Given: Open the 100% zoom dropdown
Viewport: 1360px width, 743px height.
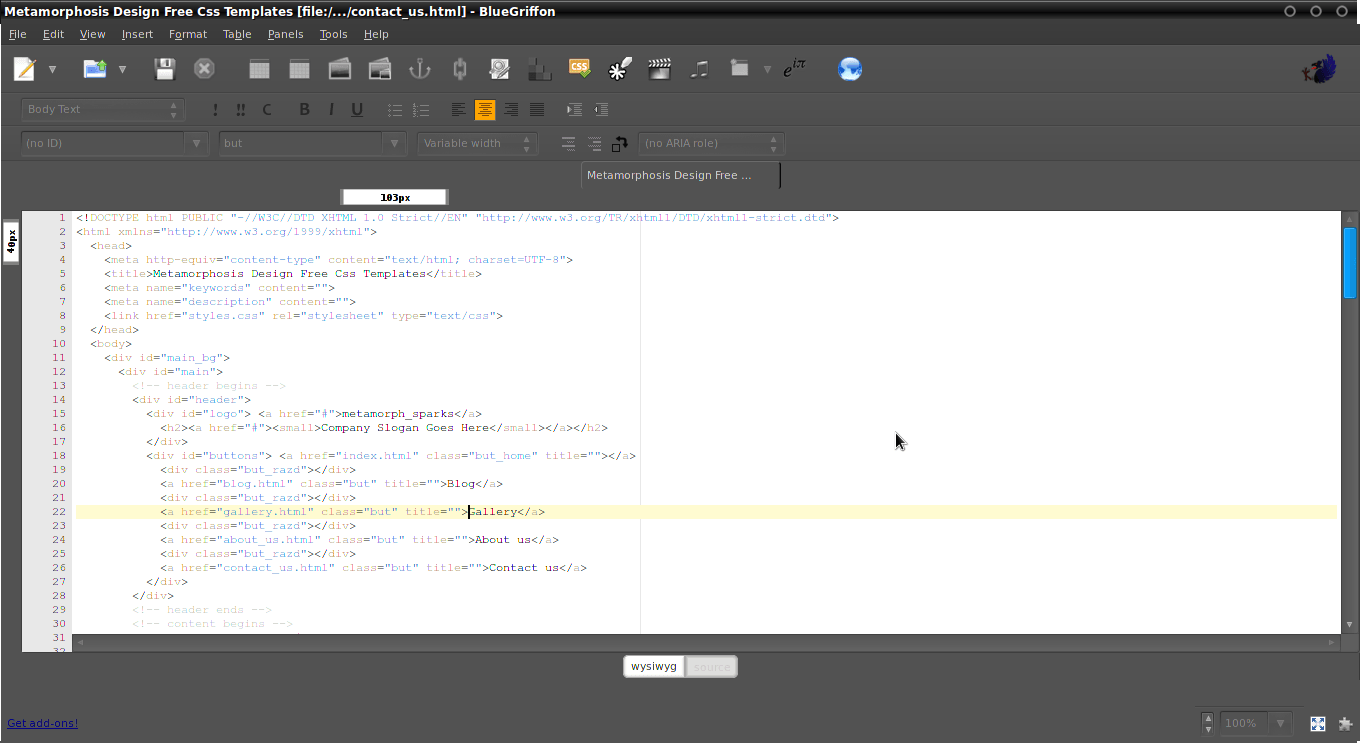Looking at the screenshot, I should [x=1255, y=723].
